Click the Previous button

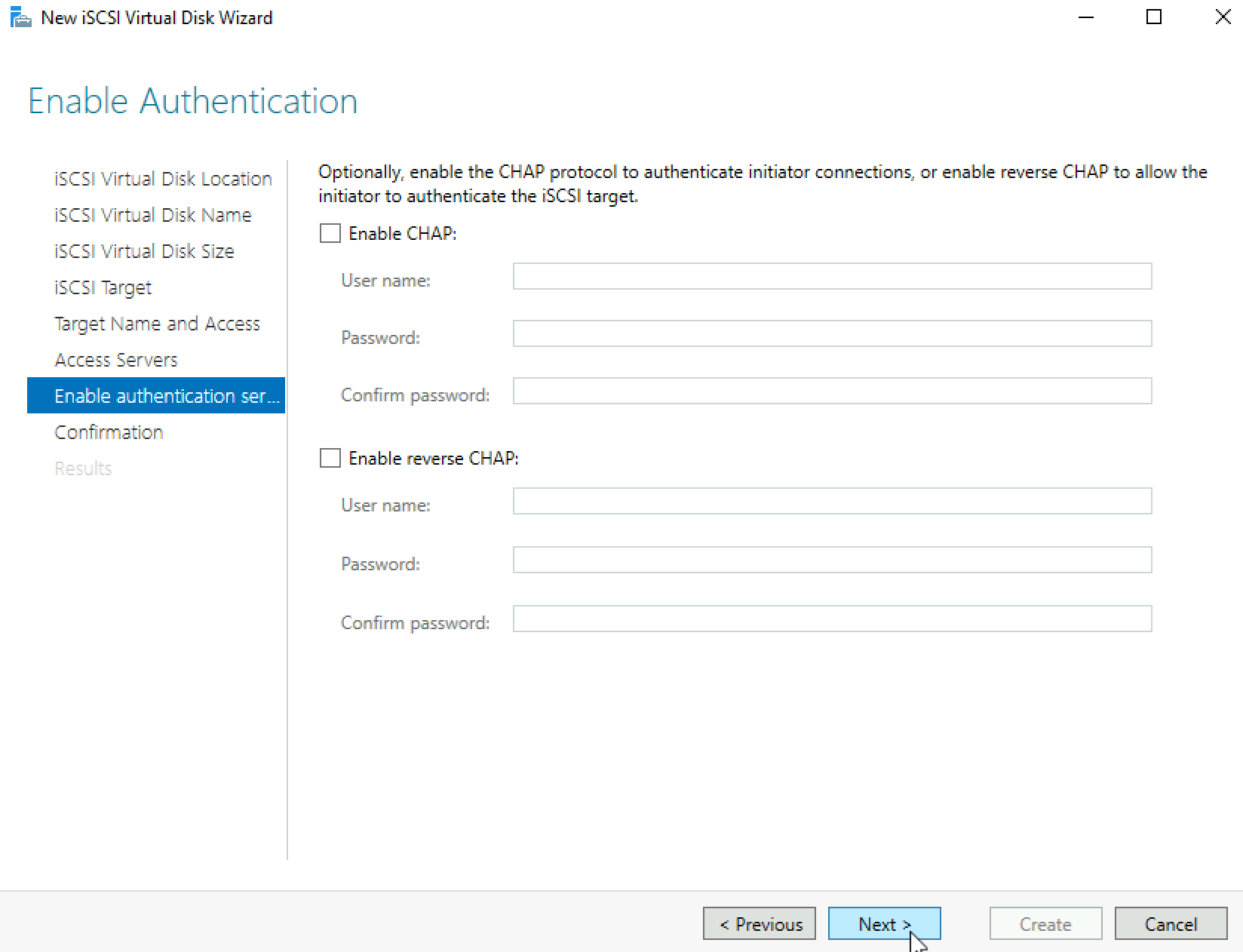click(x=760, y=923)
